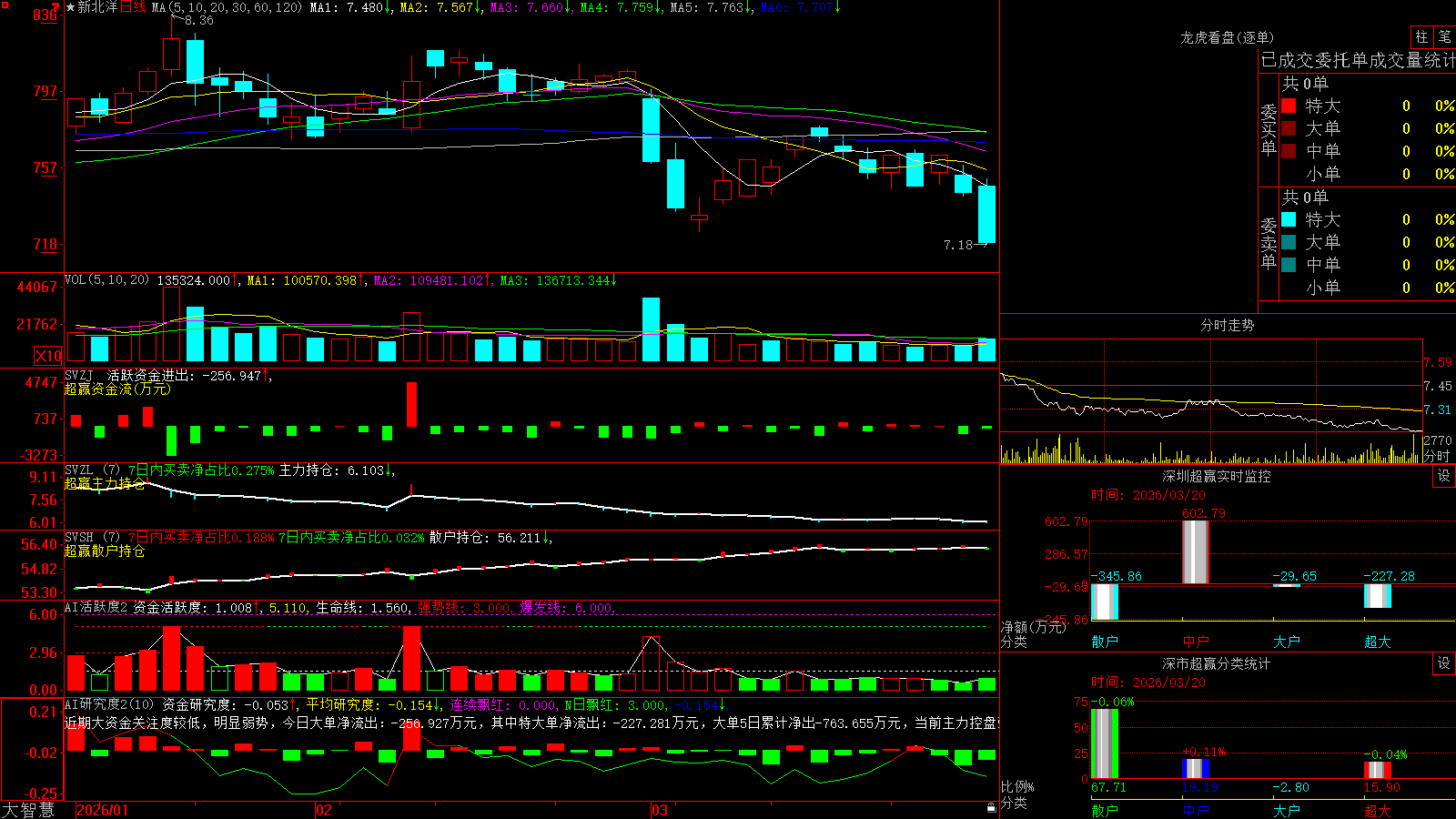Click the 日线 period label
Screen dimensions: 1456x819
tap(133, 7)
